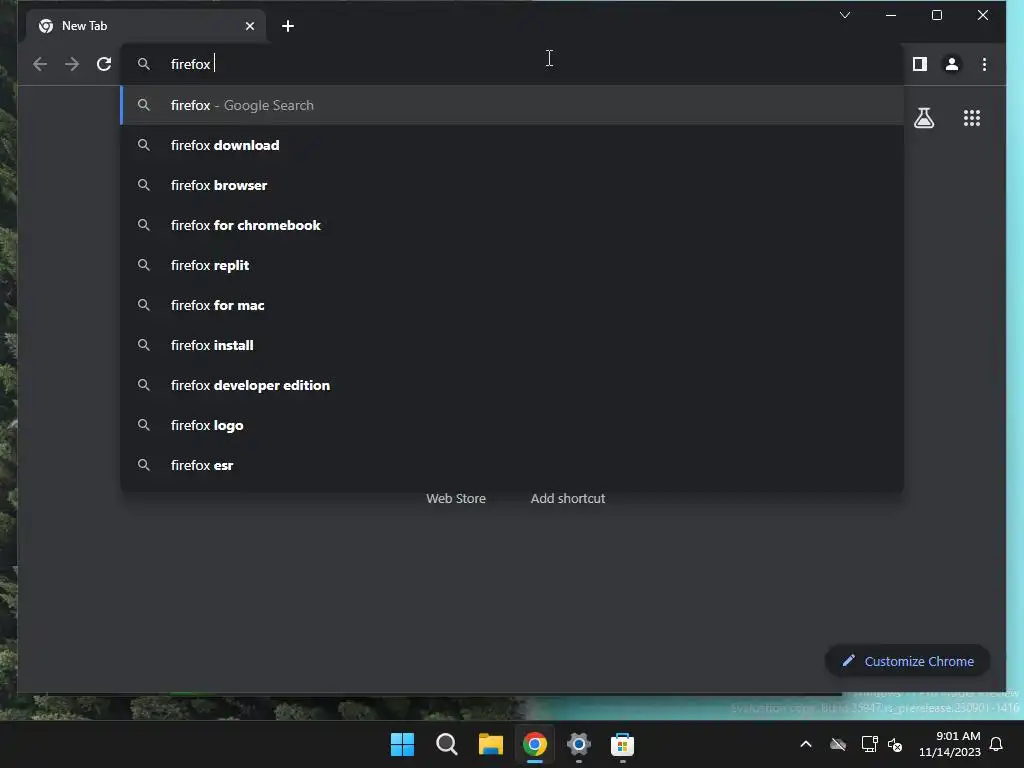
Task: Minimize the Chrome window
Action: [891, 15]
